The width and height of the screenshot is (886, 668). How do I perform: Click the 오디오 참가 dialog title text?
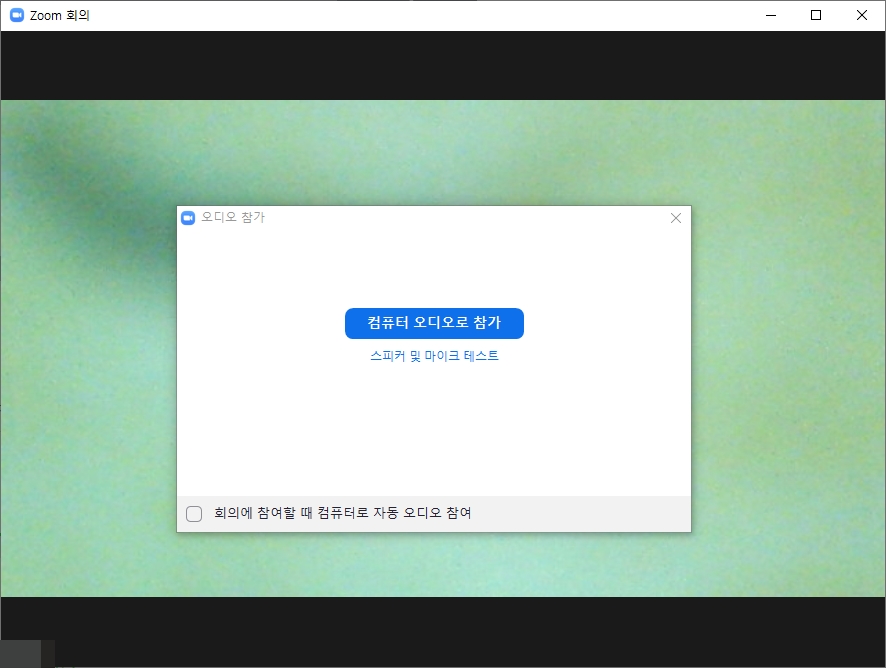233,218
